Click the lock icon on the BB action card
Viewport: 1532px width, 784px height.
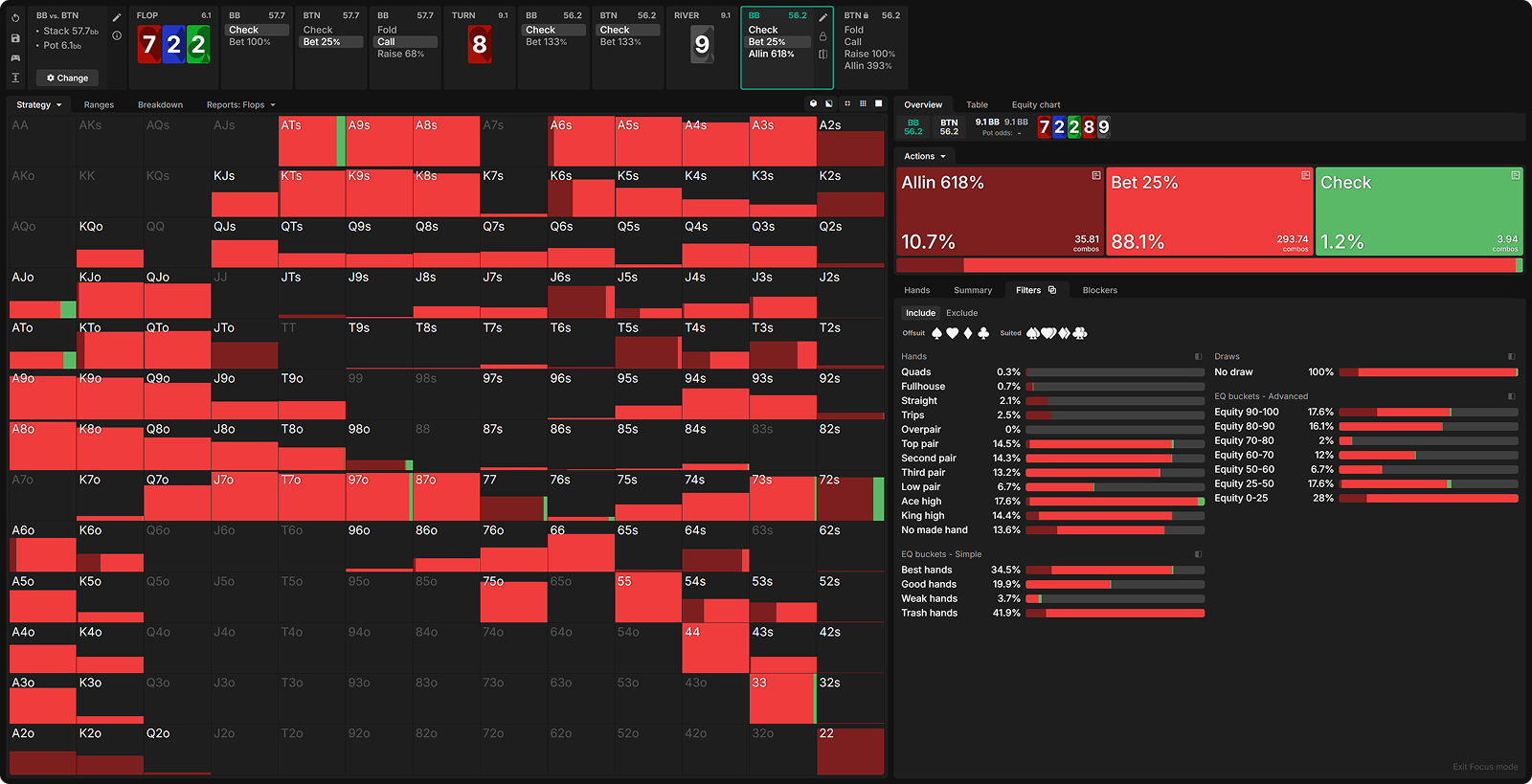(x=822, y=36)
